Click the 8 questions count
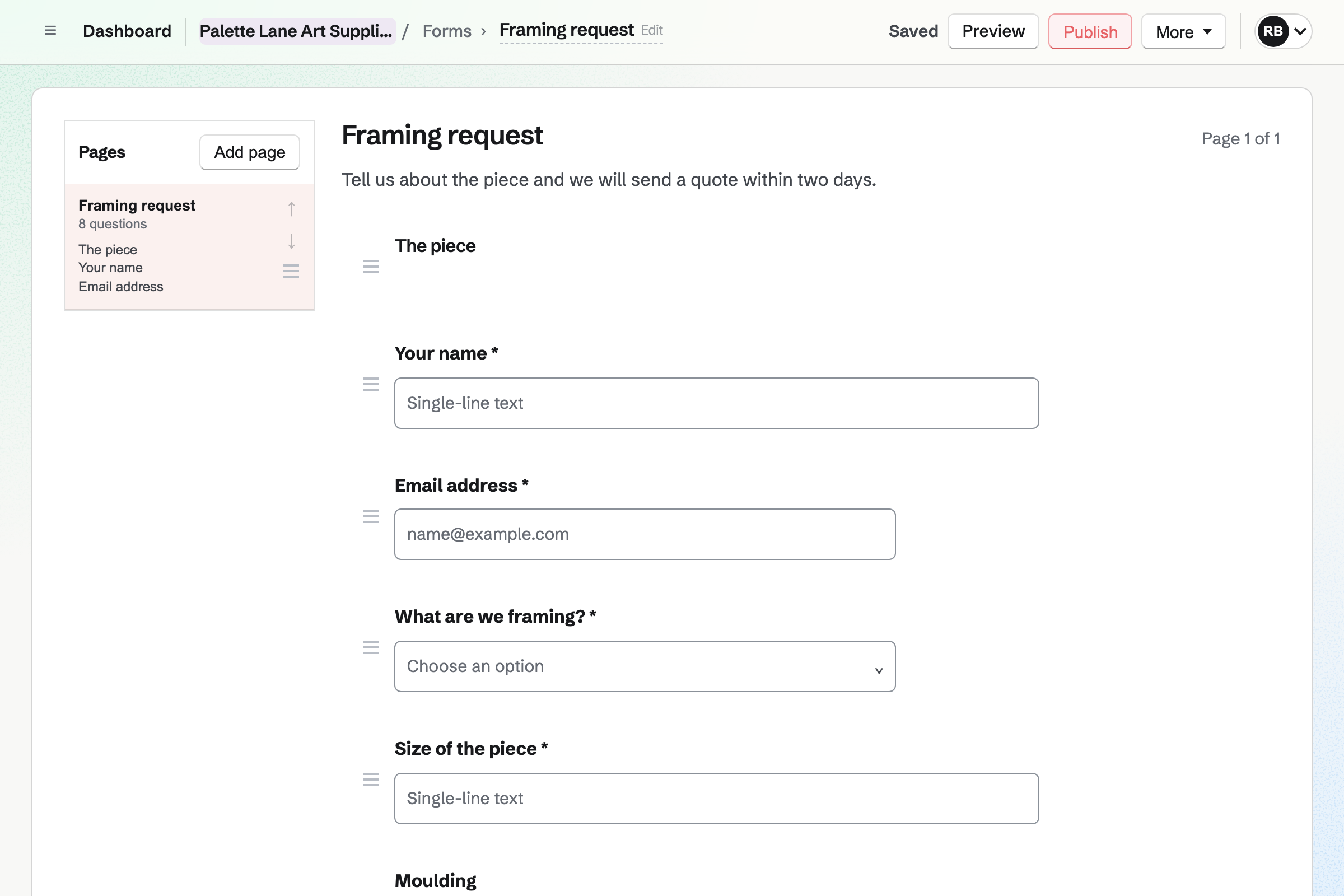This screenshot has height=896, width=1344. [x=113, y=224]
